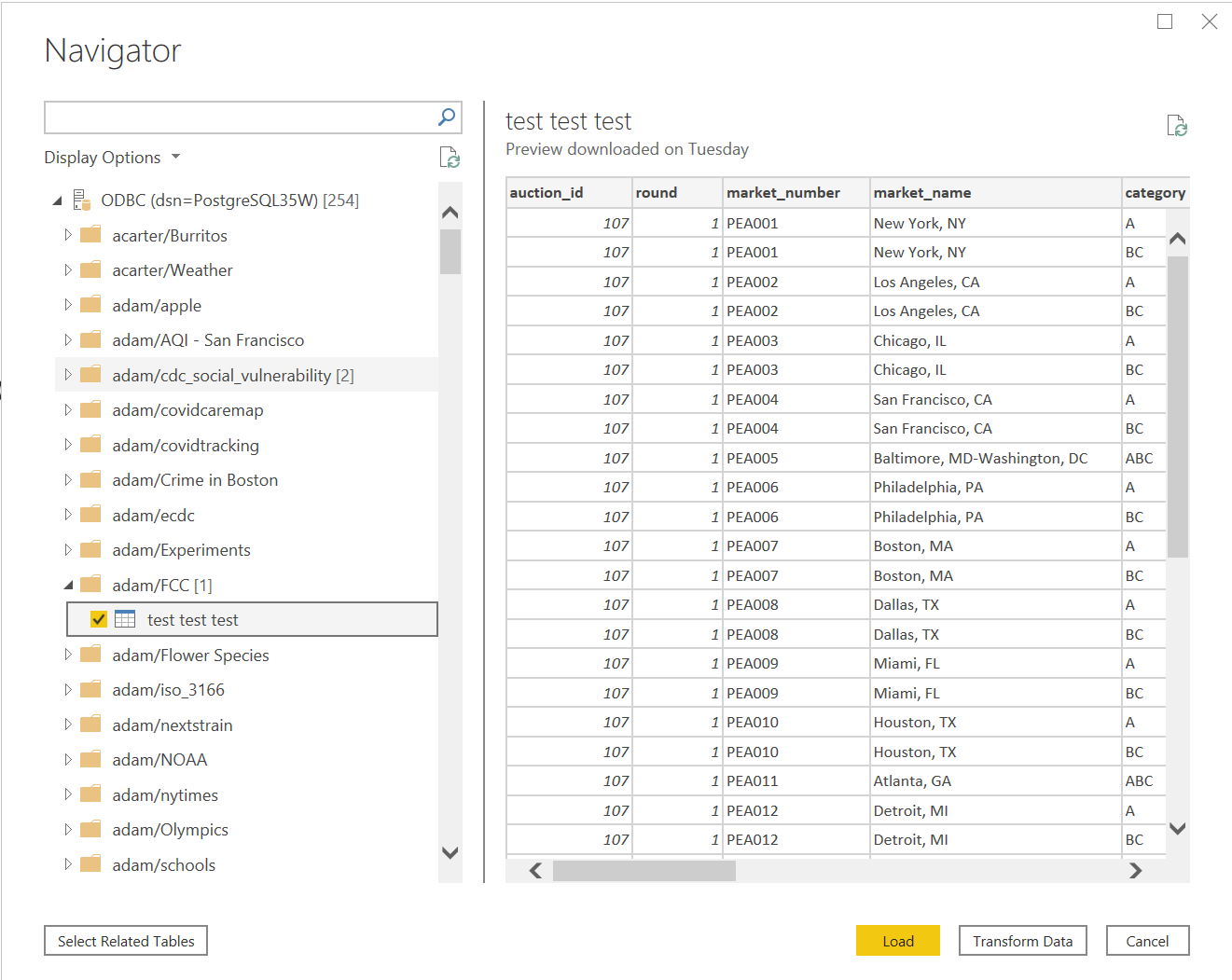Click the table icon beside test test test
1232x980 pixels.
tap(125, 620)
